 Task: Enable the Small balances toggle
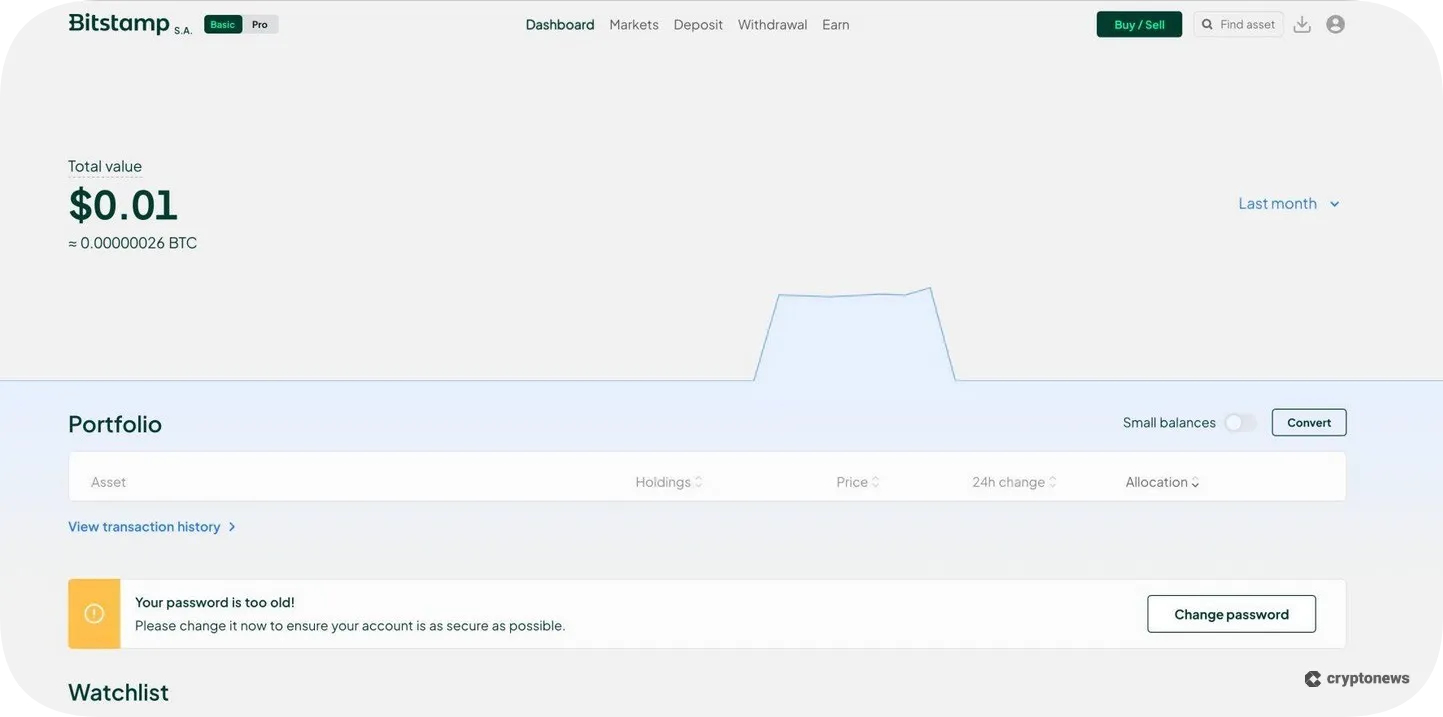[1239, 421]
